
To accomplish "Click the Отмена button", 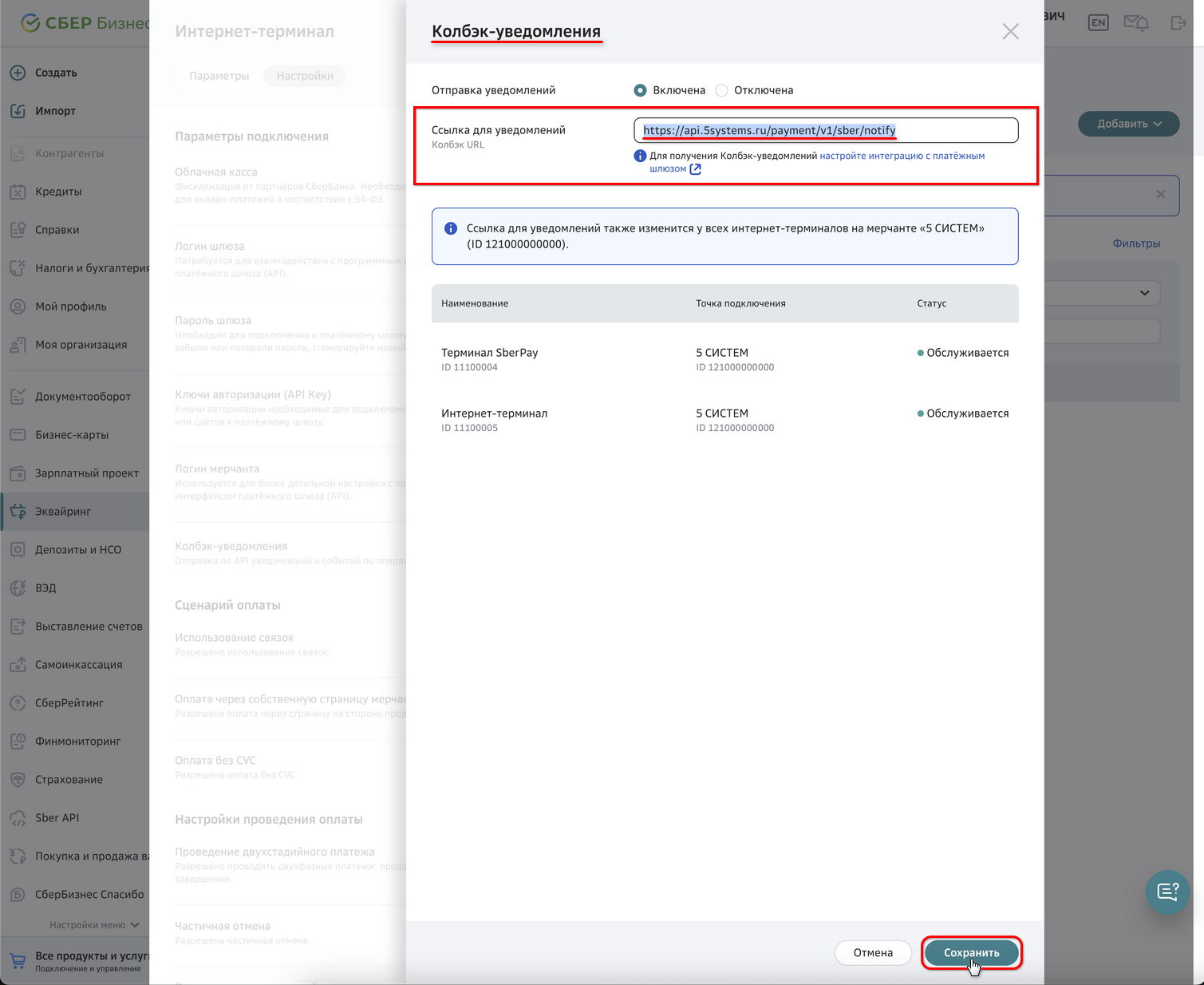I will [873, 953].
